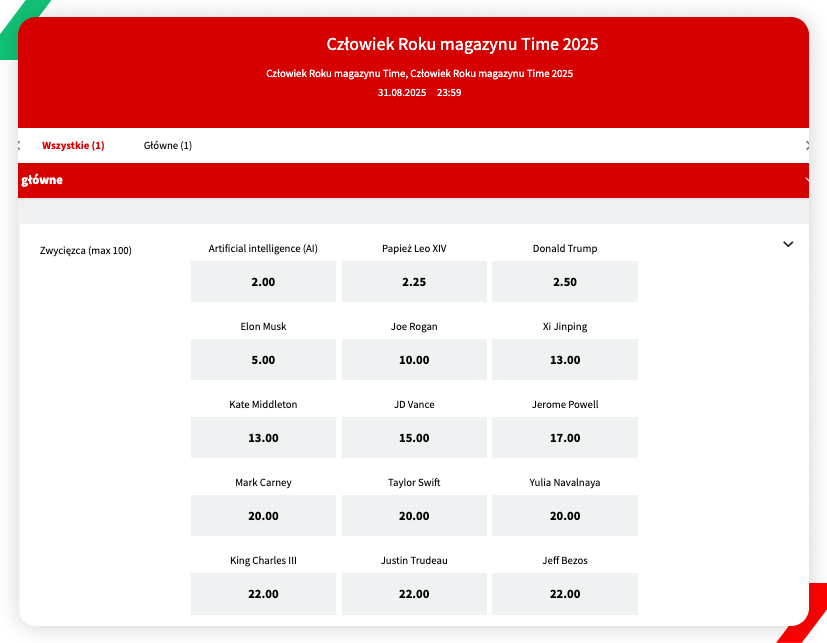Click the subtitle repeating Człowiek Roku magazynu Time
Viewport: 827px width, 643px height.
click(419, 74)
